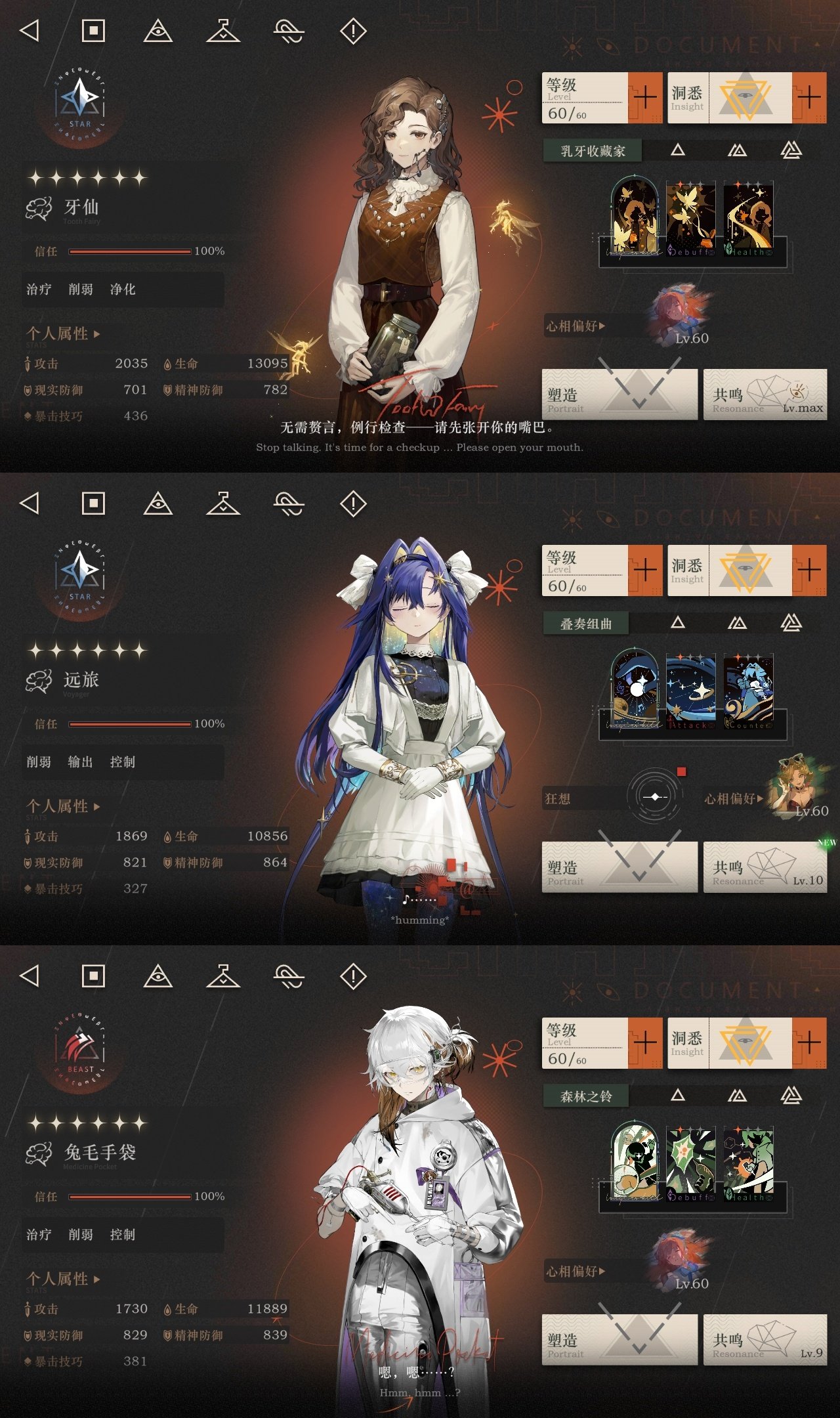Tap orange plus next to Tooth Fairy's Level
This screenshot has height=1418, width=840.
[645, 98]
